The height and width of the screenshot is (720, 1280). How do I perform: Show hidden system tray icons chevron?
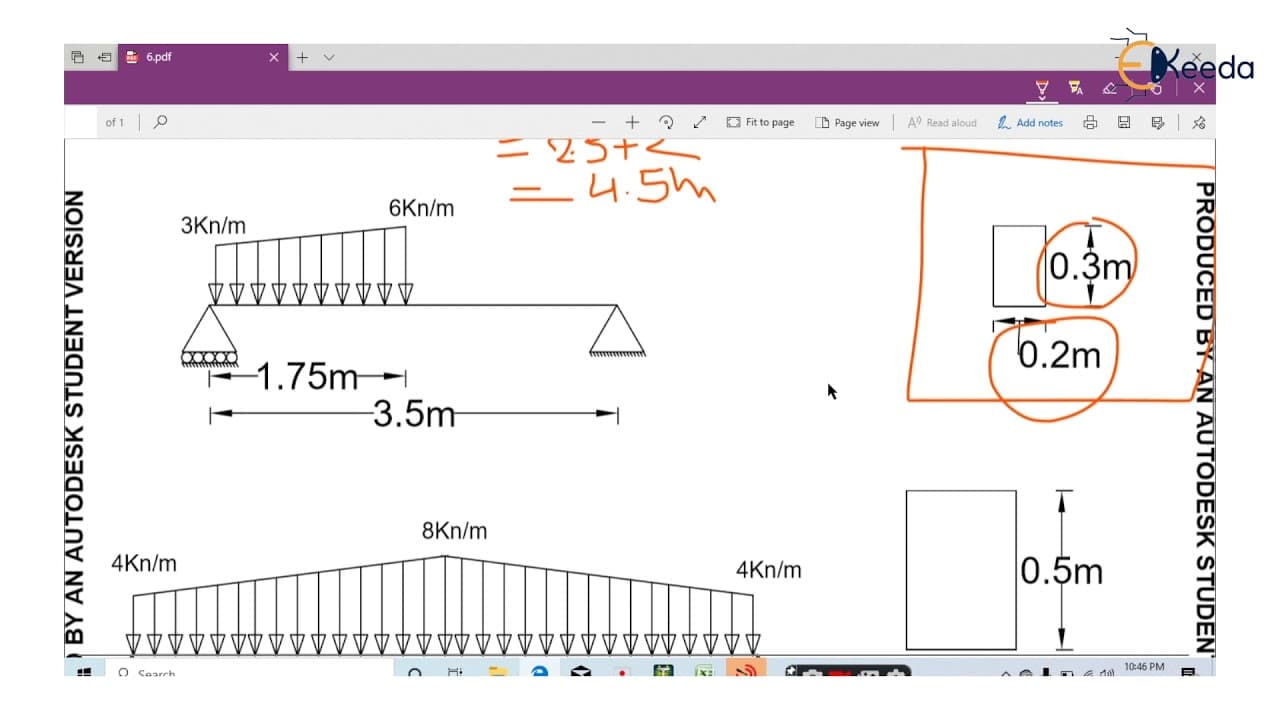coord(1007,673)
